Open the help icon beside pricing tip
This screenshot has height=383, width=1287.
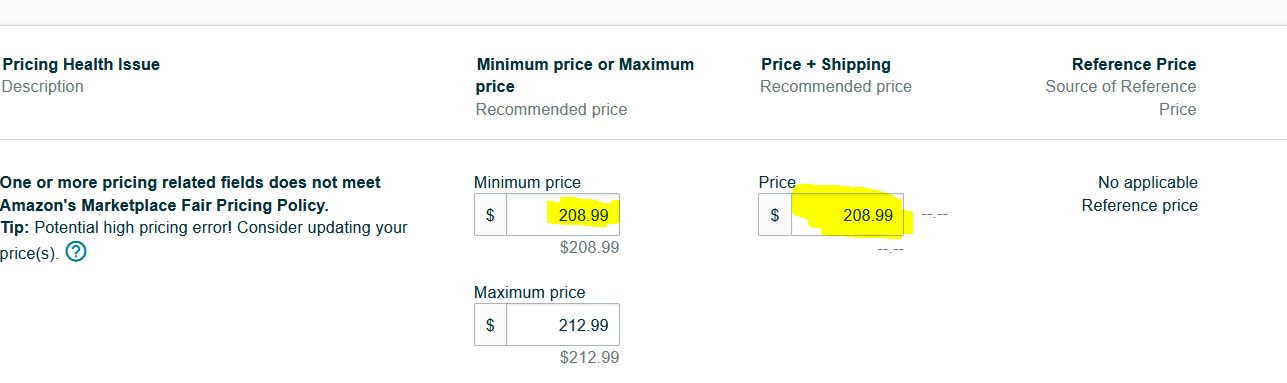[x=76, y=252]
